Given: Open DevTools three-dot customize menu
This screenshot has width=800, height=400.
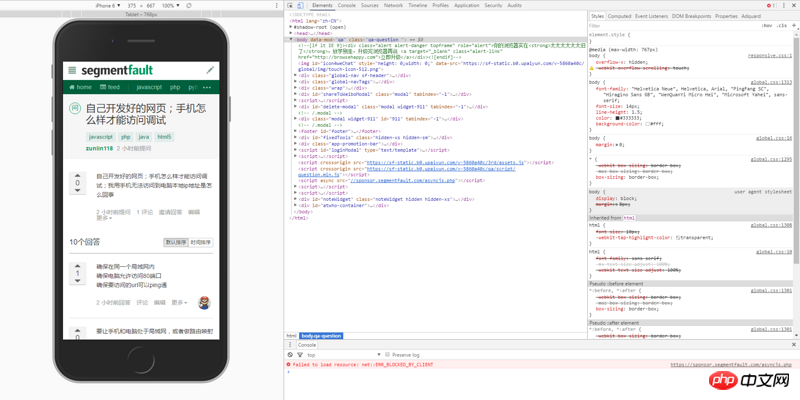Looking at the screenshot, I should 783,5.
